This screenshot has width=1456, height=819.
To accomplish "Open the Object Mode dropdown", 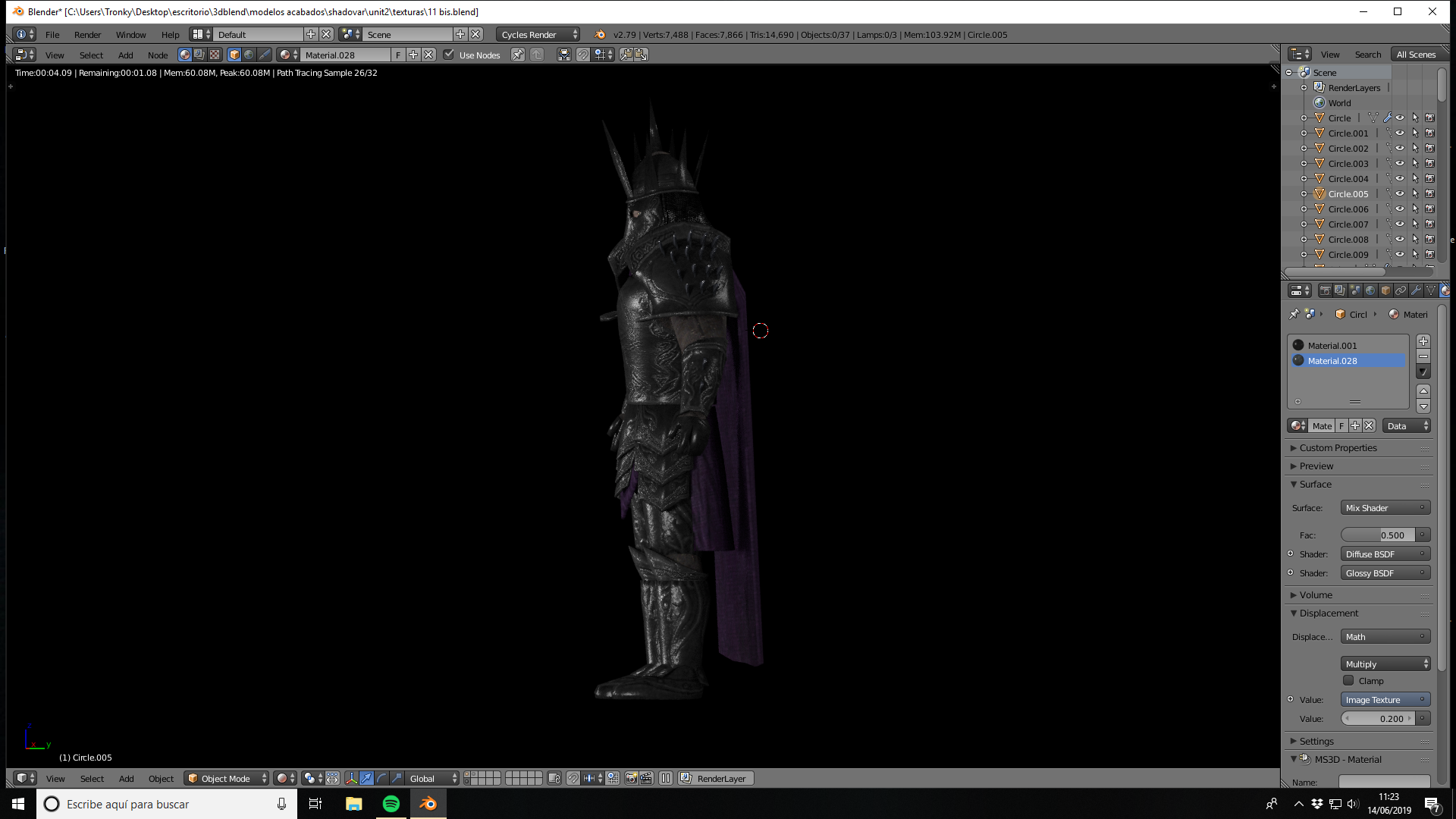I will click(227, 778).
